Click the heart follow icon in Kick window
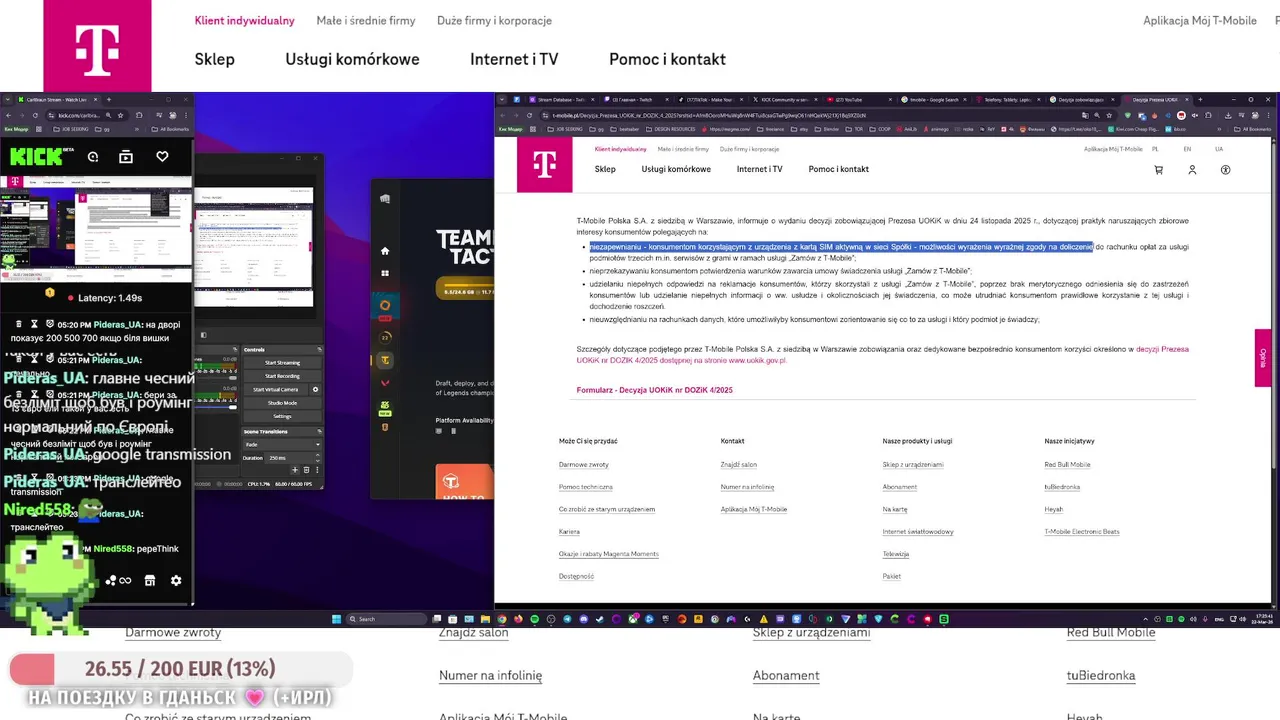The image size is (1280, 720). [162, 157]
